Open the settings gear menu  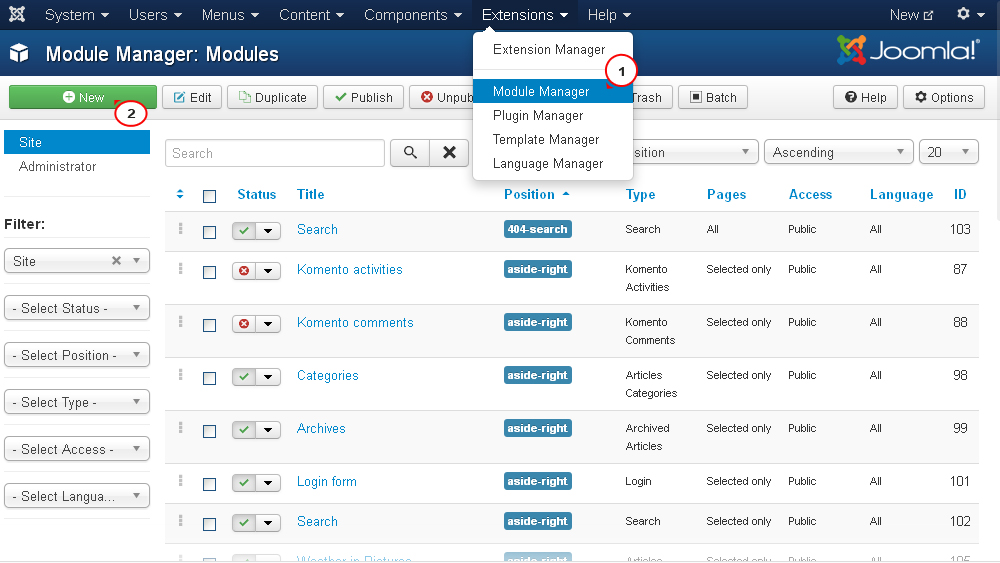coord(971,14)
